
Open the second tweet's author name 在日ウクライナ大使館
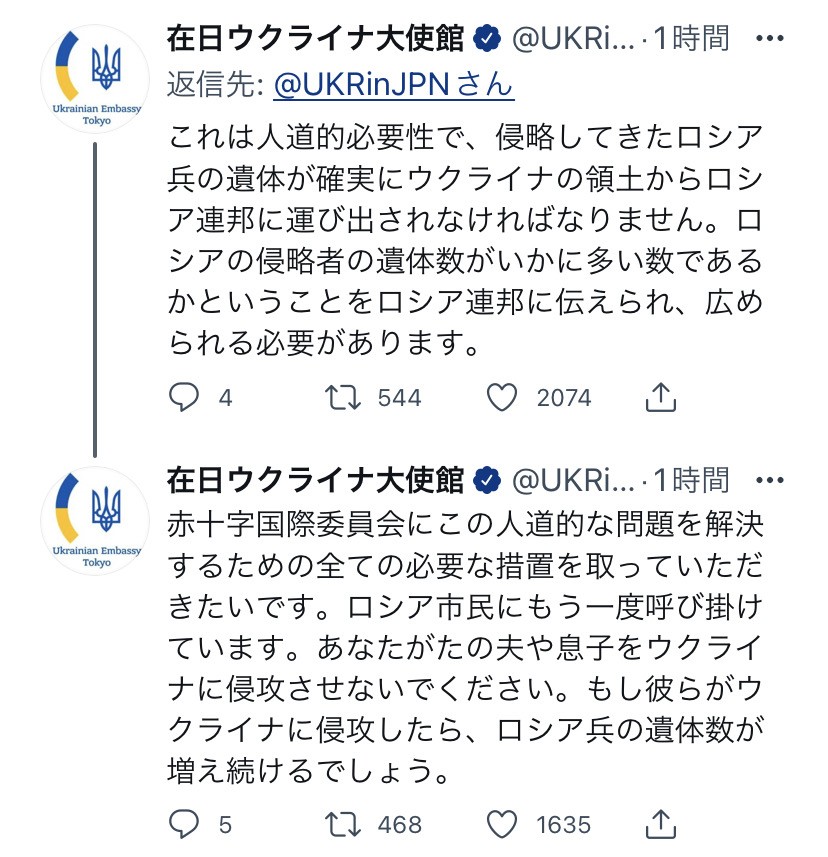pyautogui.click(x=316, y=481)
